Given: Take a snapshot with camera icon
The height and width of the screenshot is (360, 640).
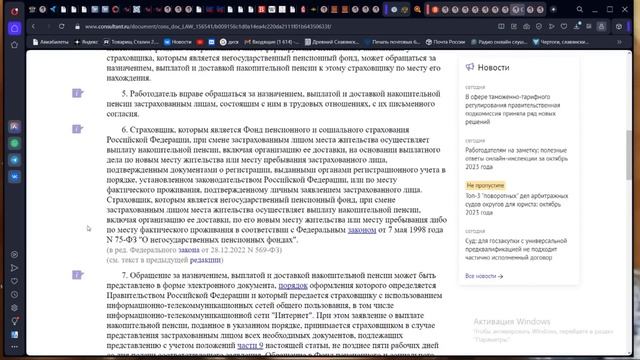Looking at the screenshot, I should tap(527, 27).
